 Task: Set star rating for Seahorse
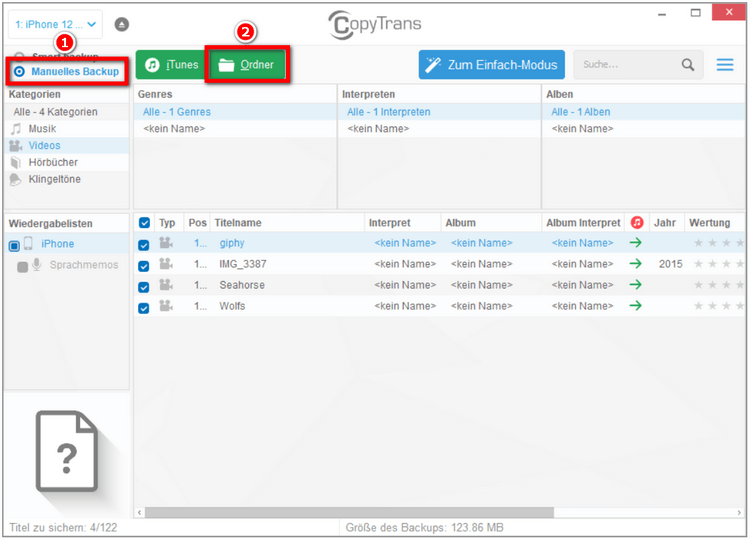[719, 285]
